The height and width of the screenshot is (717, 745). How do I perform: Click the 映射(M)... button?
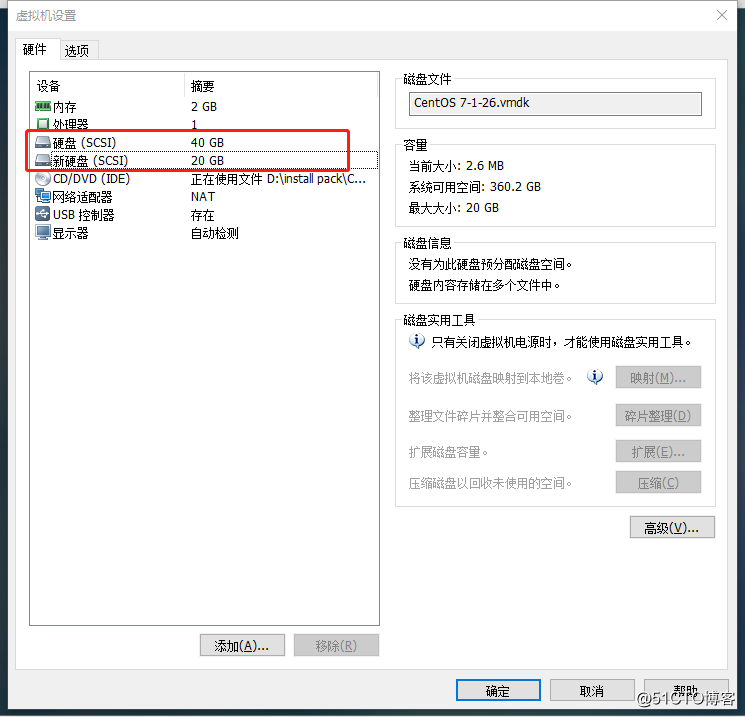click(658, 378)
